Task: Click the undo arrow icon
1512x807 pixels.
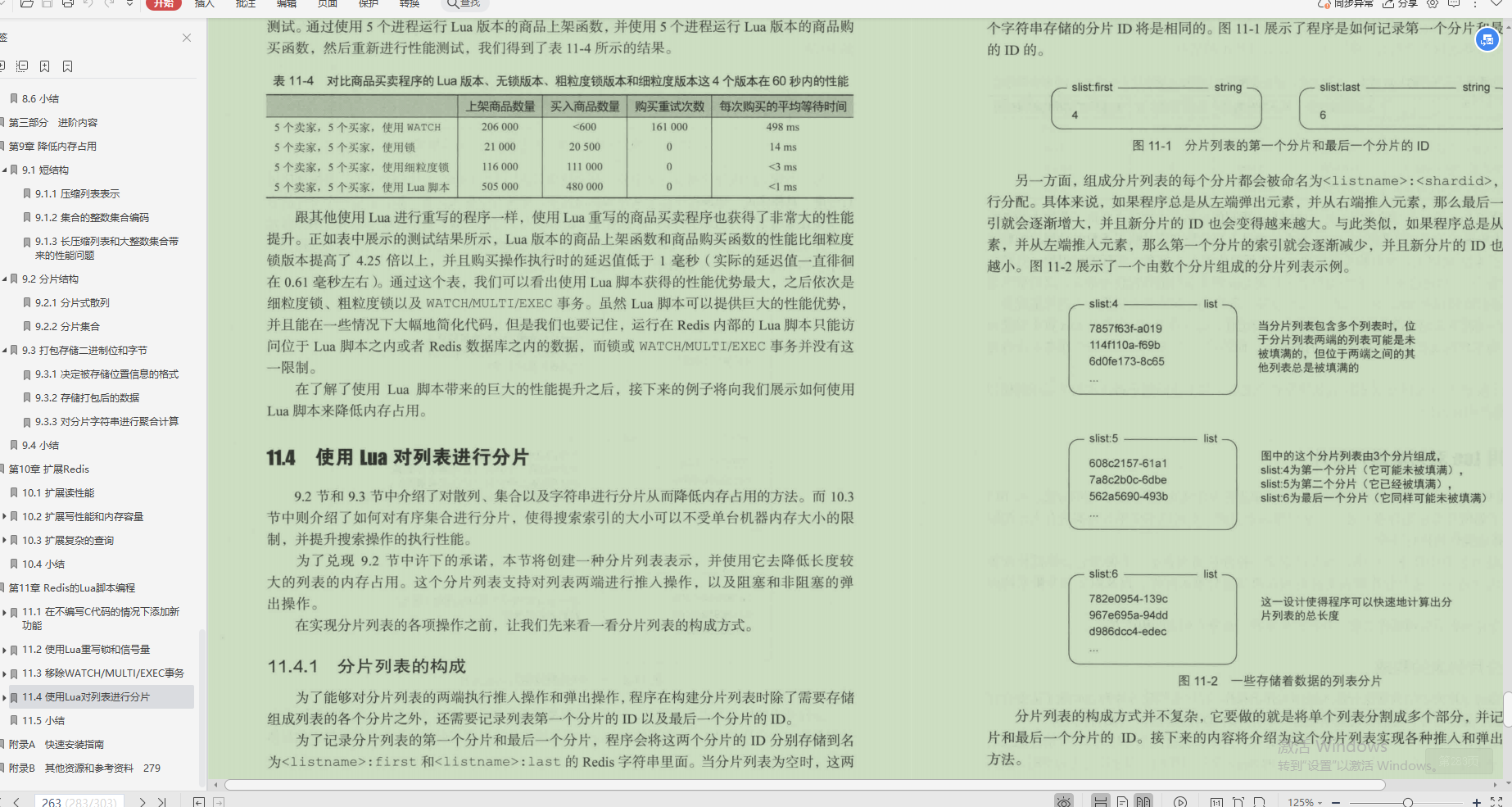Action: tap(88, 3)
